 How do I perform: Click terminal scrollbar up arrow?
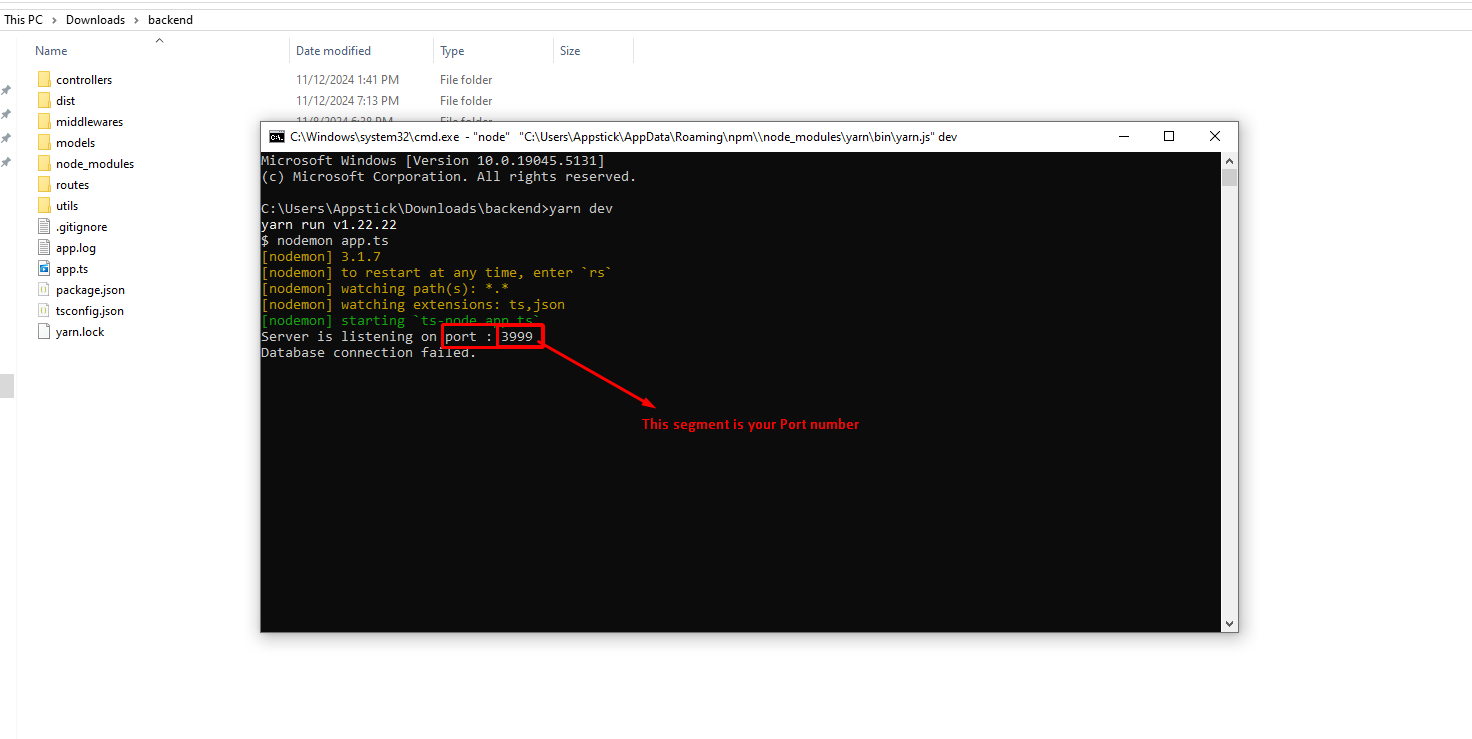point(1229,161)
